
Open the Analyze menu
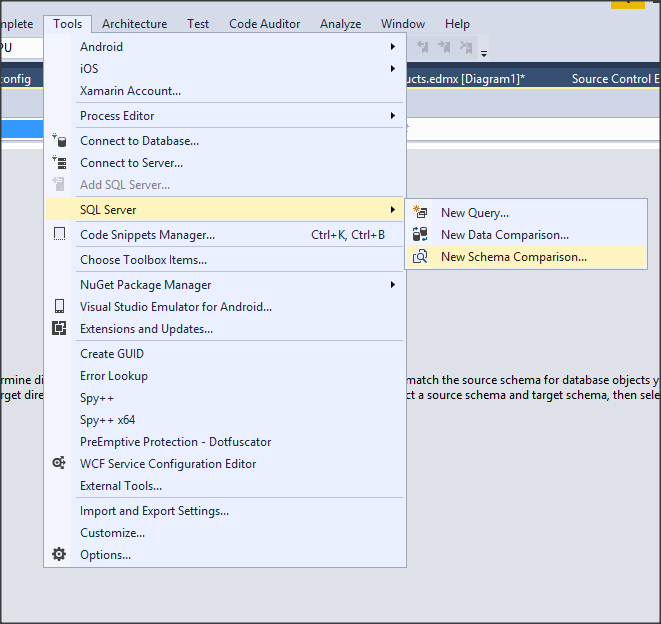tap(340, 24)
